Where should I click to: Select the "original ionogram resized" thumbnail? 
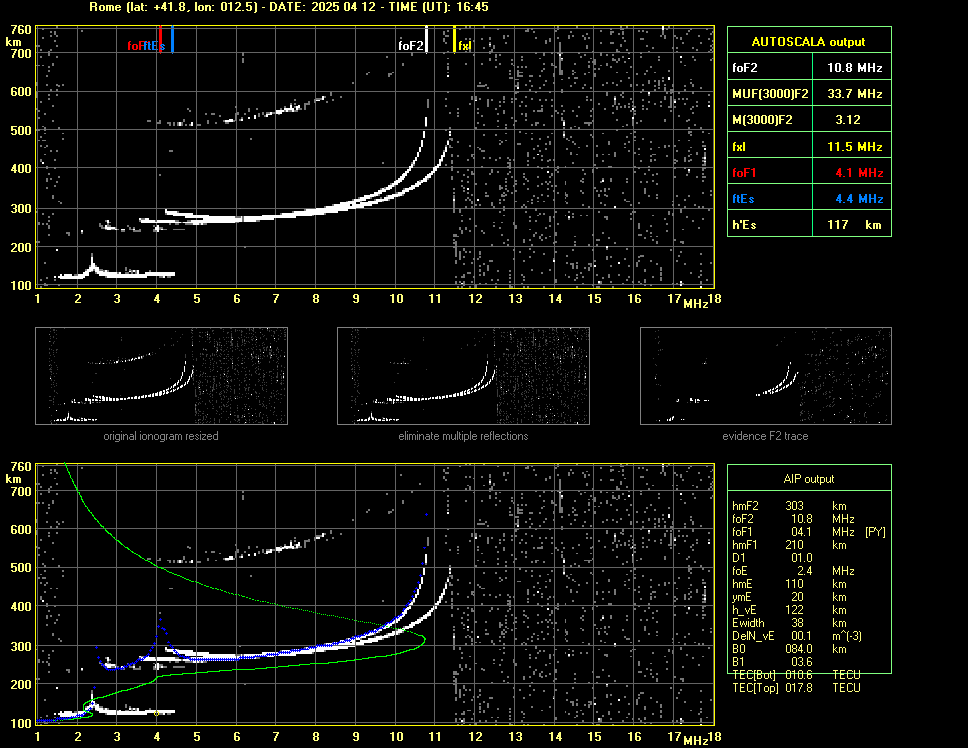point(161,376)
